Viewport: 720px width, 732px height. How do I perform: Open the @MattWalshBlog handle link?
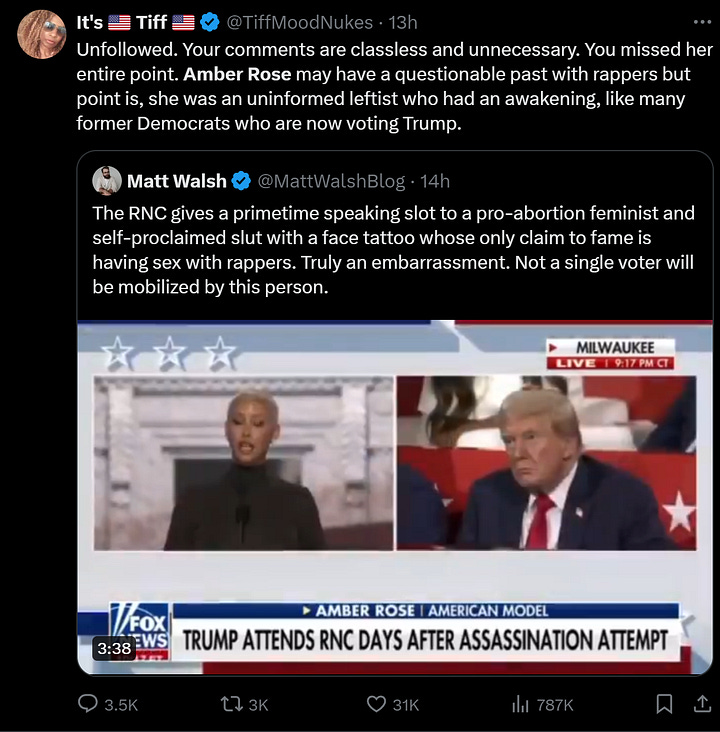[x=331, y=181]
